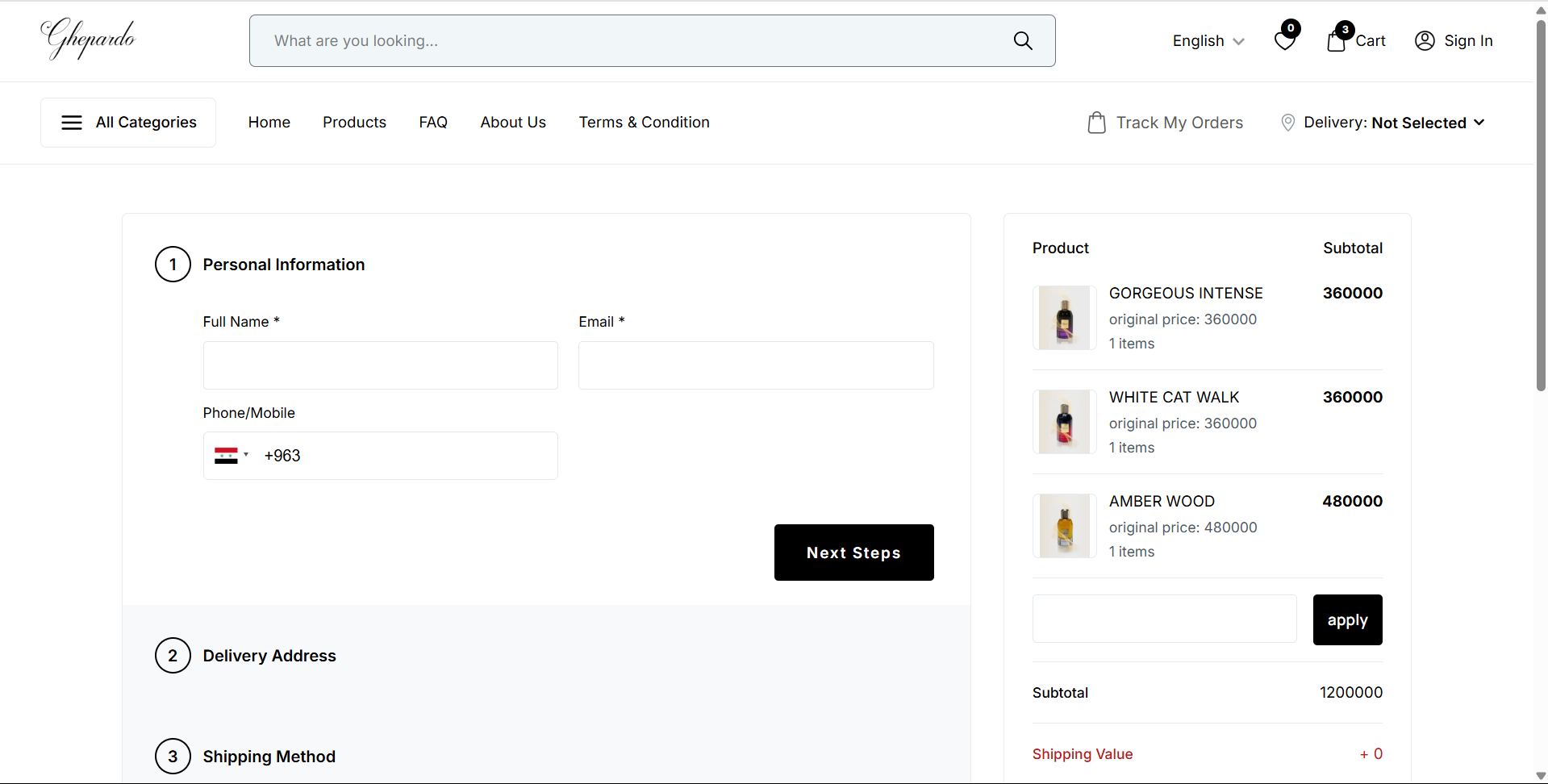Click the Track My Orders bag icon
The height and width of the screenshot is (784, 1548).
(x=1096, y=123)
